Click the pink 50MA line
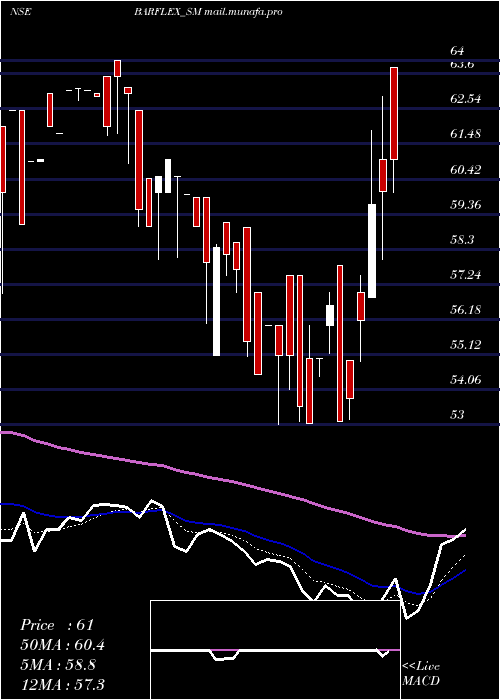 232,482
